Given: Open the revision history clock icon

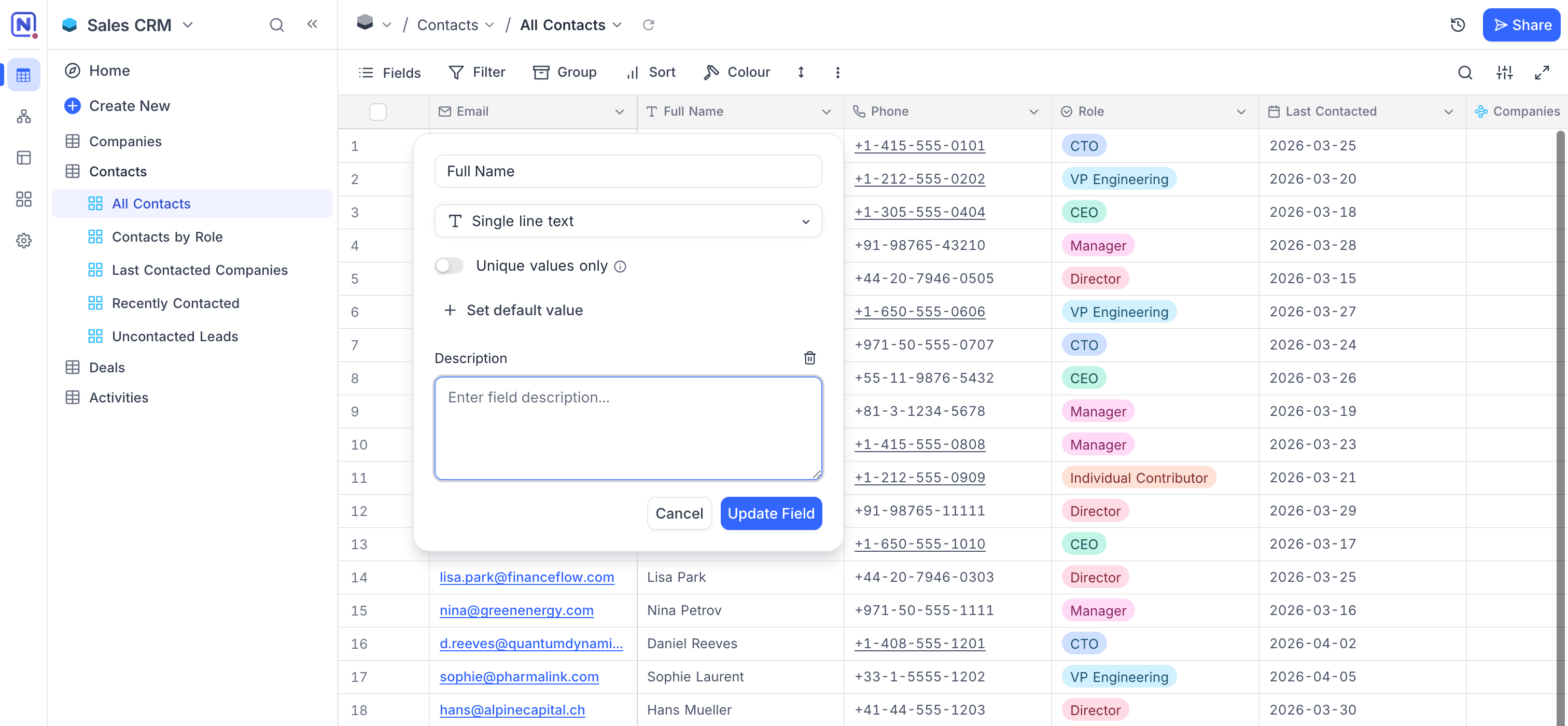Looking at the screenshot, I should (1457, 25).
